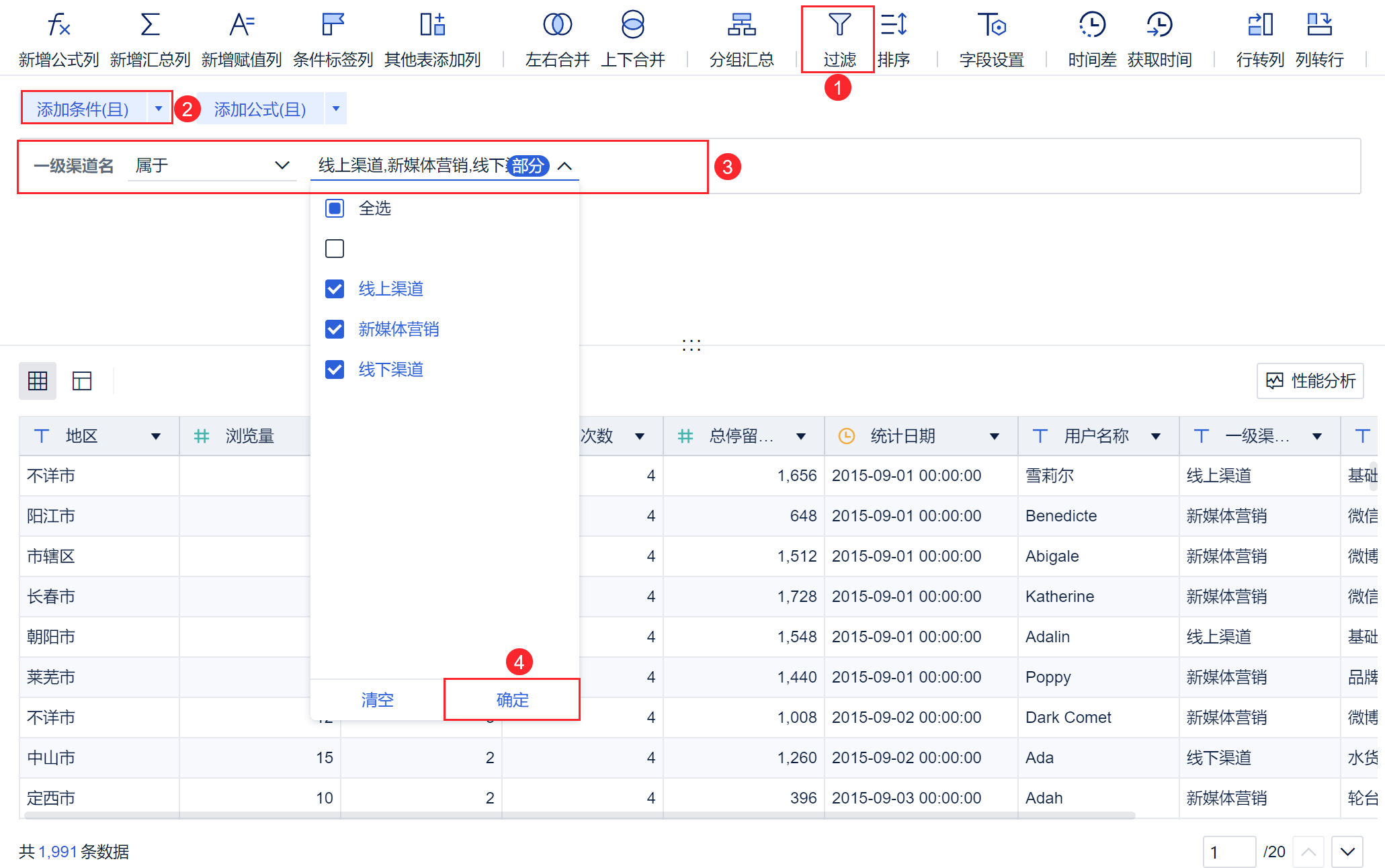Select the 过滤 filter icon
1385x868 pixels.
[x=839, y=26]
